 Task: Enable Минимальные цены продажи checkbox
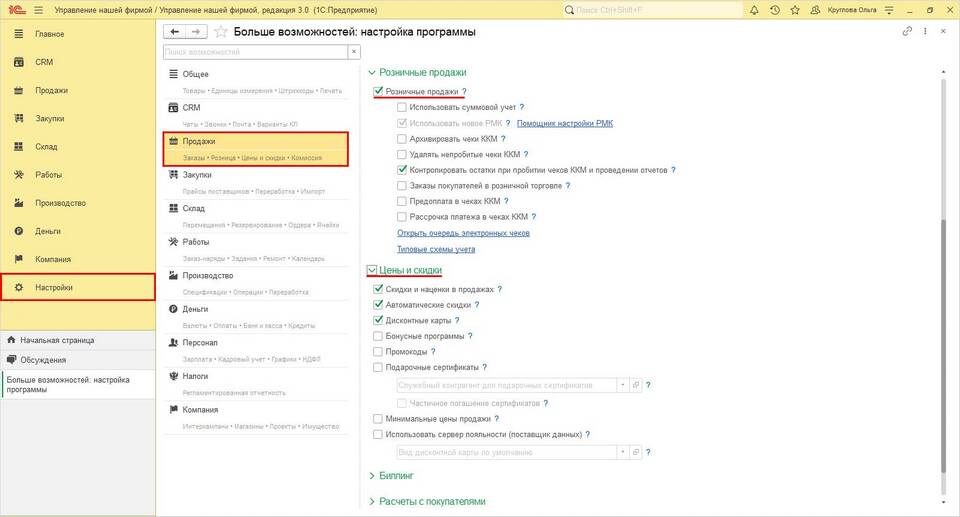pos(378,419)
